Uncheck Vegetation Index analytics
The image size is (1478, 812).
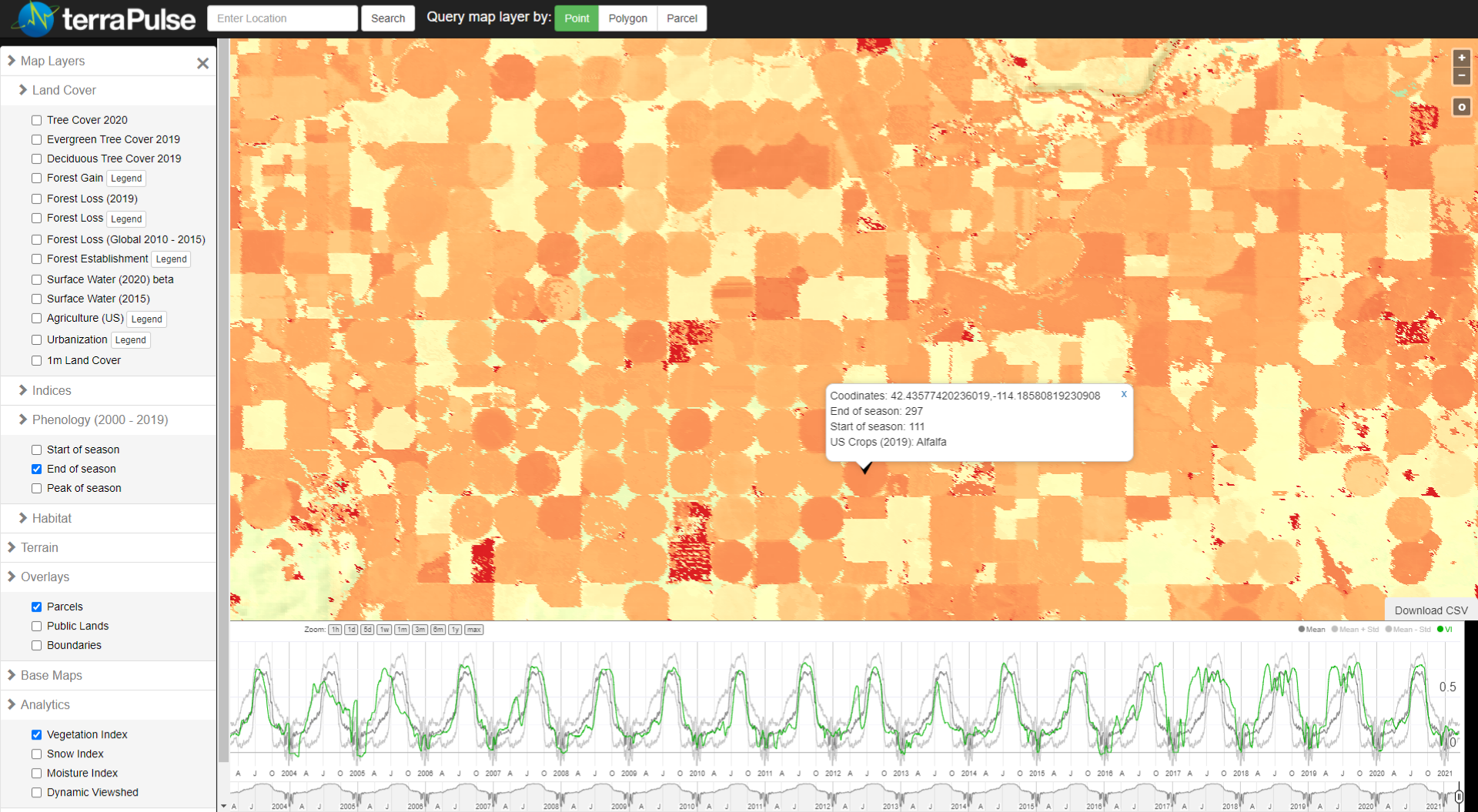pyautogui.click(x=36, y=734)
